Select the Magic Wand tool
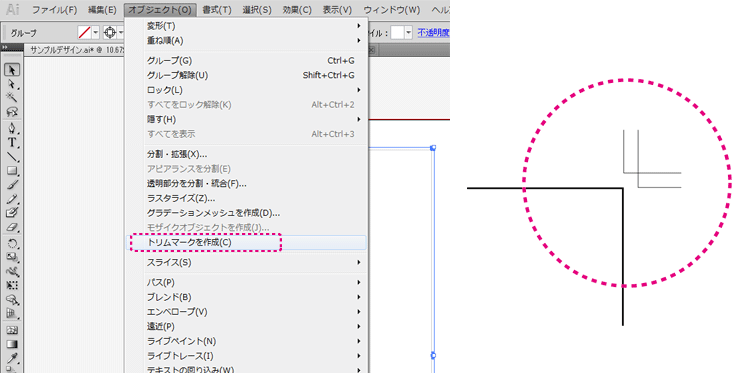The image size is (751, 373). (x=12, y=98)
